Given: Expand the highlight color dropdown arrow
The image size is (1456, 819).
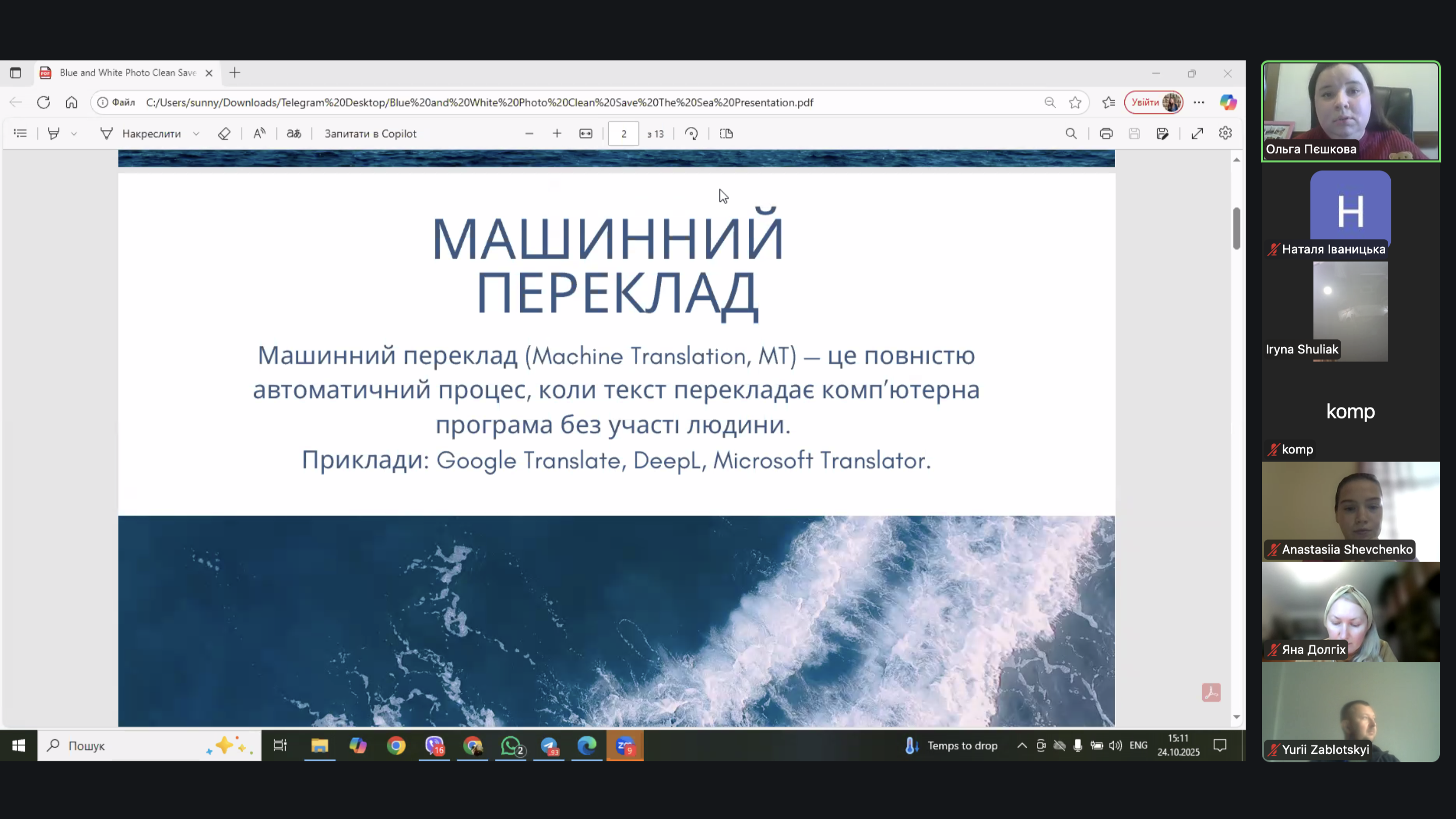Looking at the screenshot, I should [x=73, y=133].
